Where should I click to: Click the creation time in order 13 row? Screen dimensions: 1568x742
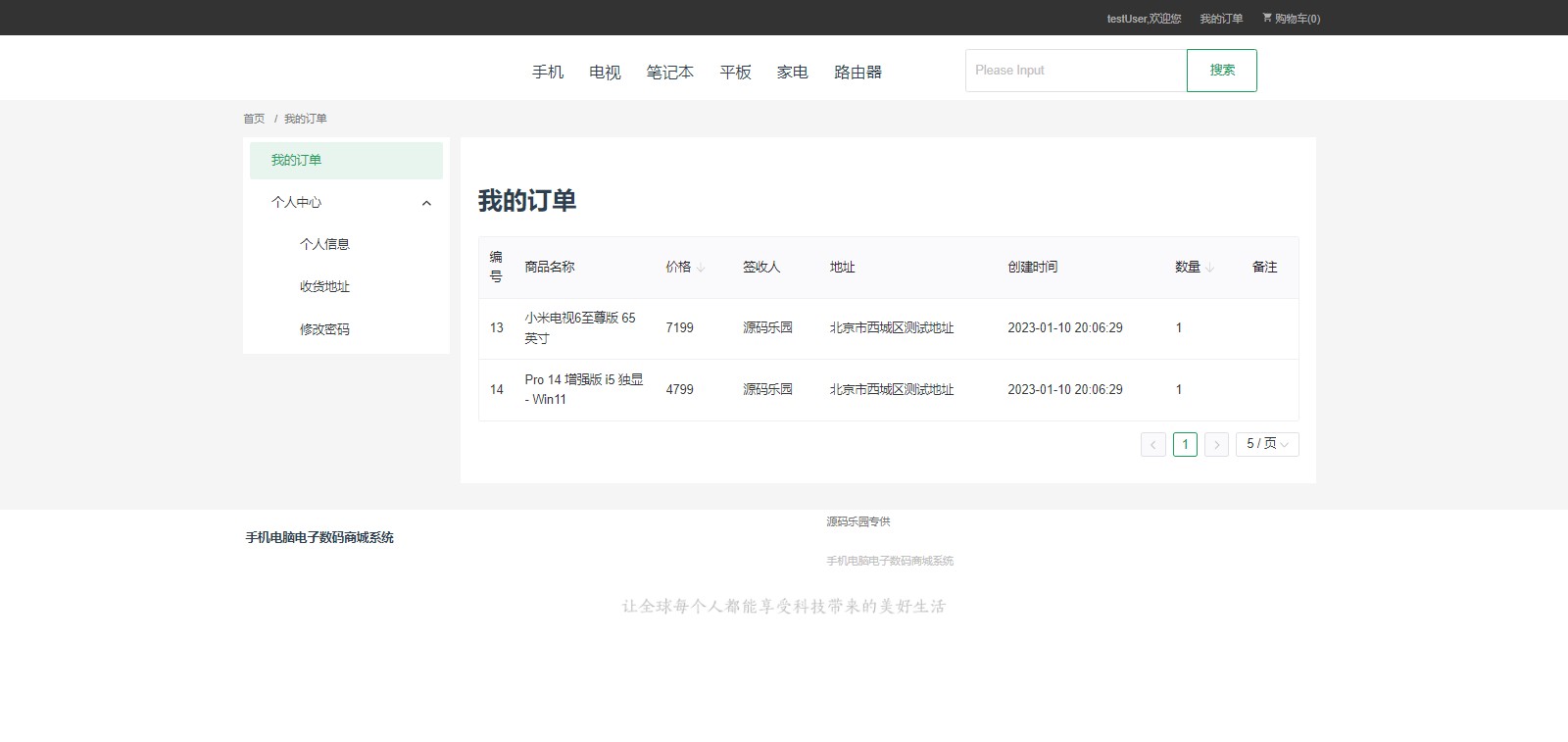[1065, 327]
